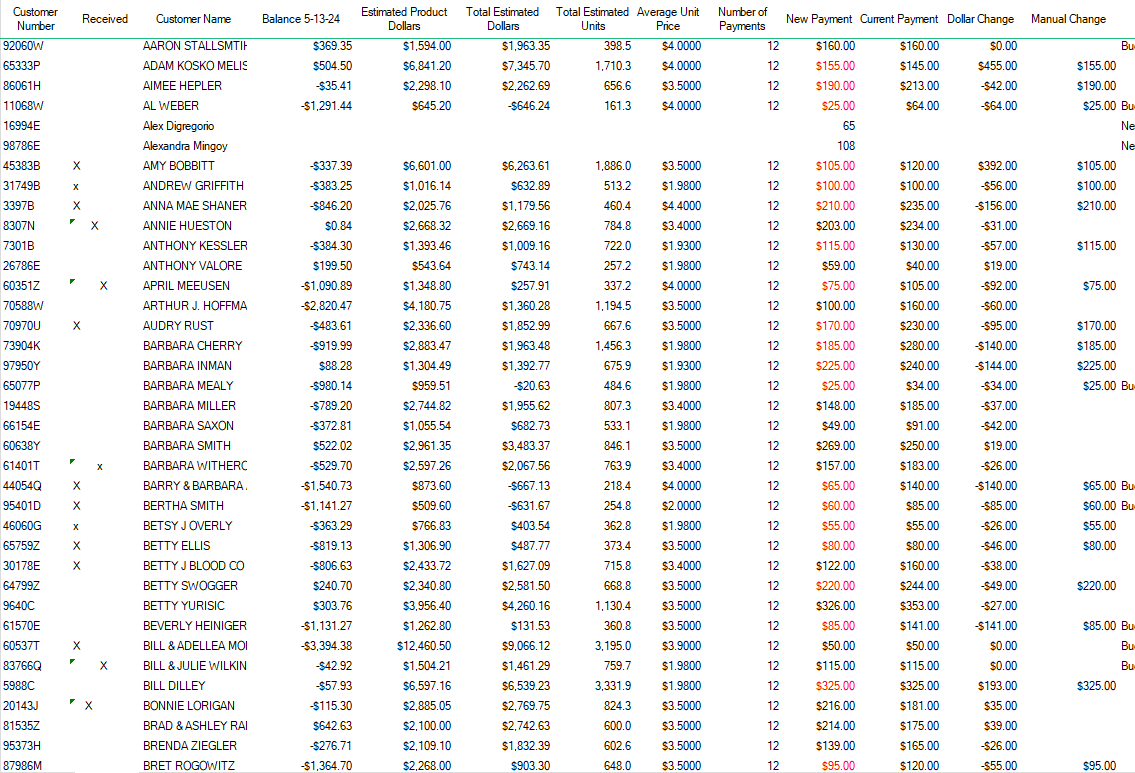
Task: Click BARBARA SAXON's current payment $91.00
Action: (922, 426)
